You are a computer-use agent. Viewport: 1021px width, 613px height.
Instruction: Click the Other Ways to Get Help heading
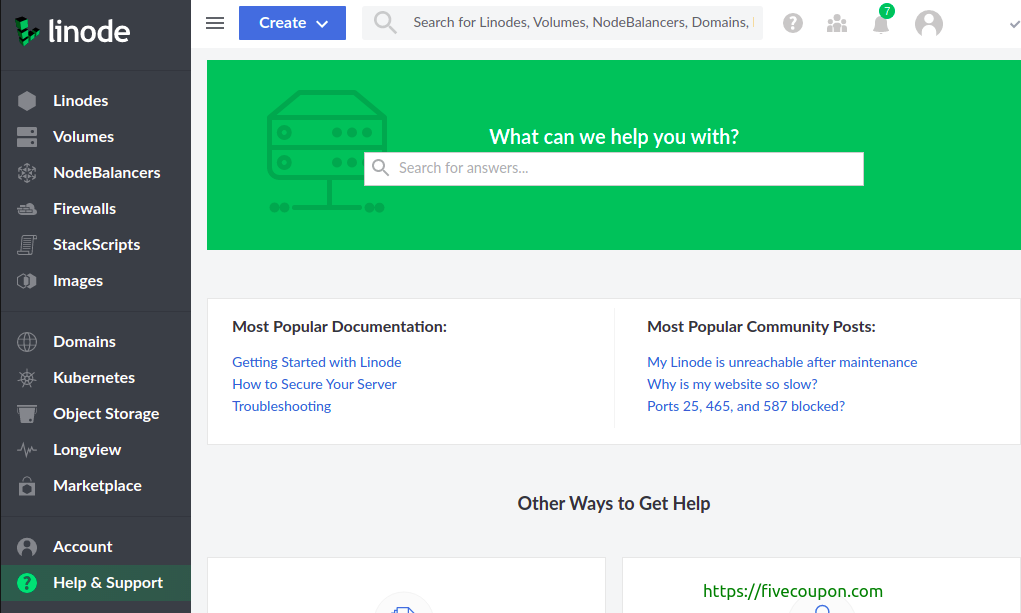point(613,504)
